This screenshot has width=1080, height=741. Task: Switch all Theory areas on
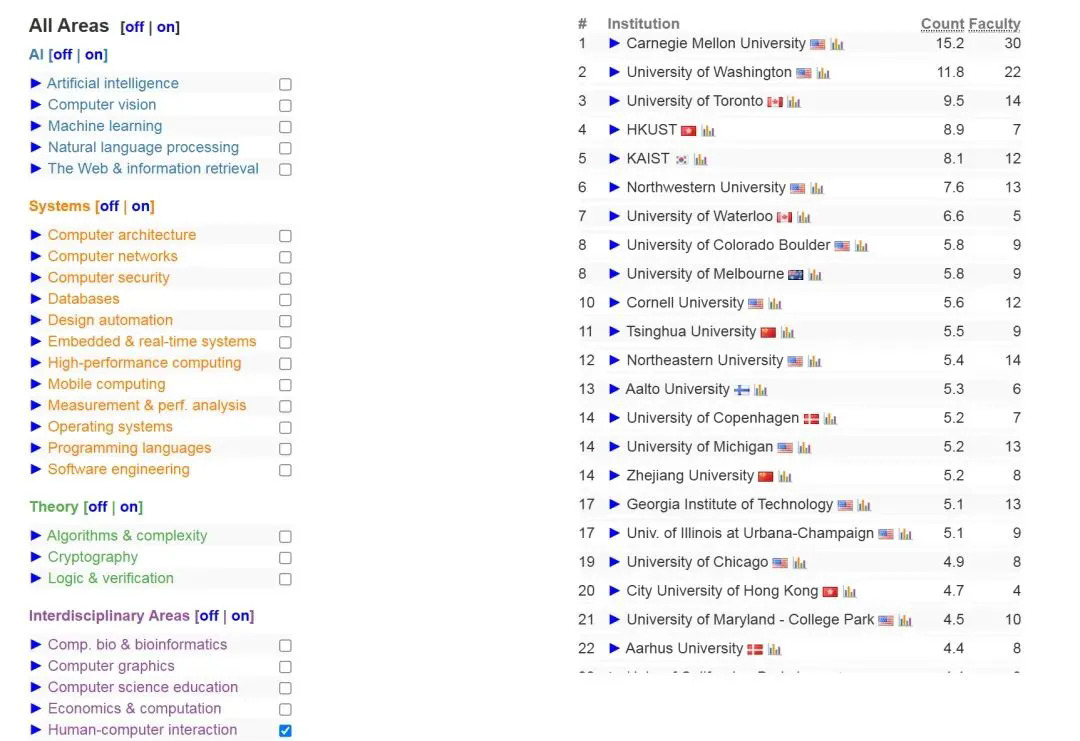coord(130,507)
